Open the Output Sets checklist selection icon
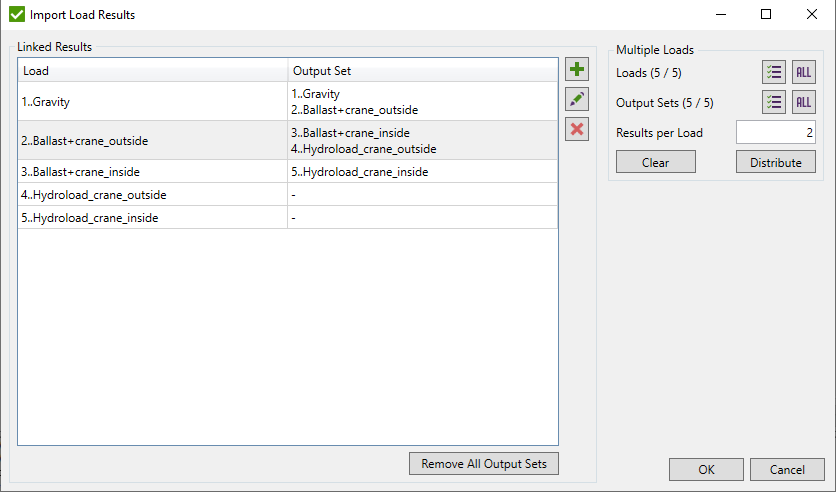Viewport: 836px width, 493px height. 774,102
